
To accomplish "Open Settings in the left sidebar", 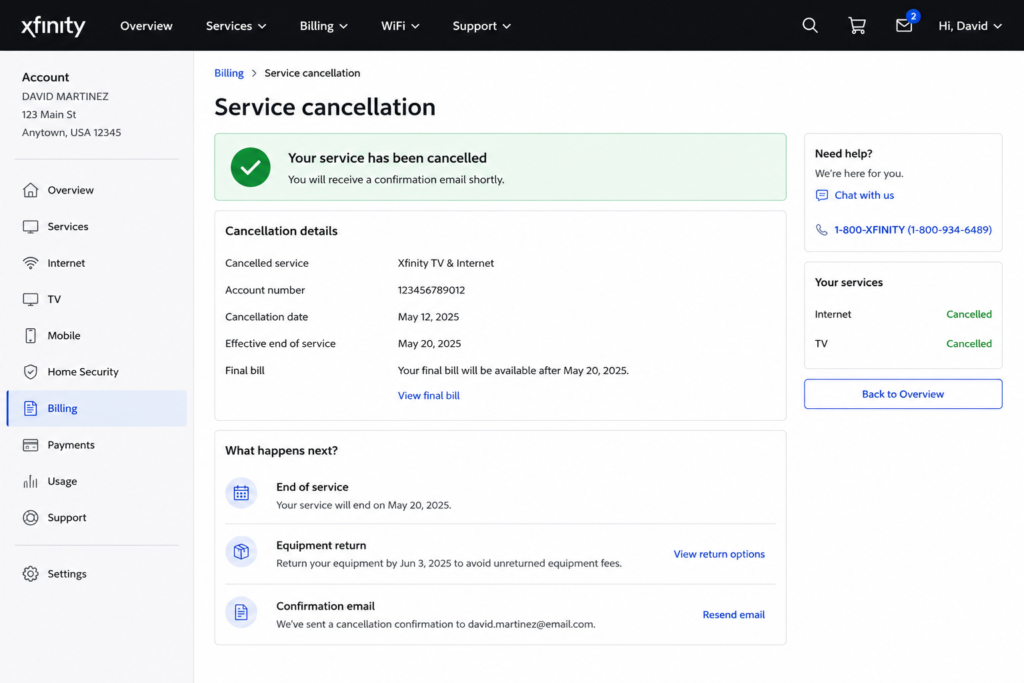I will 97,573.
